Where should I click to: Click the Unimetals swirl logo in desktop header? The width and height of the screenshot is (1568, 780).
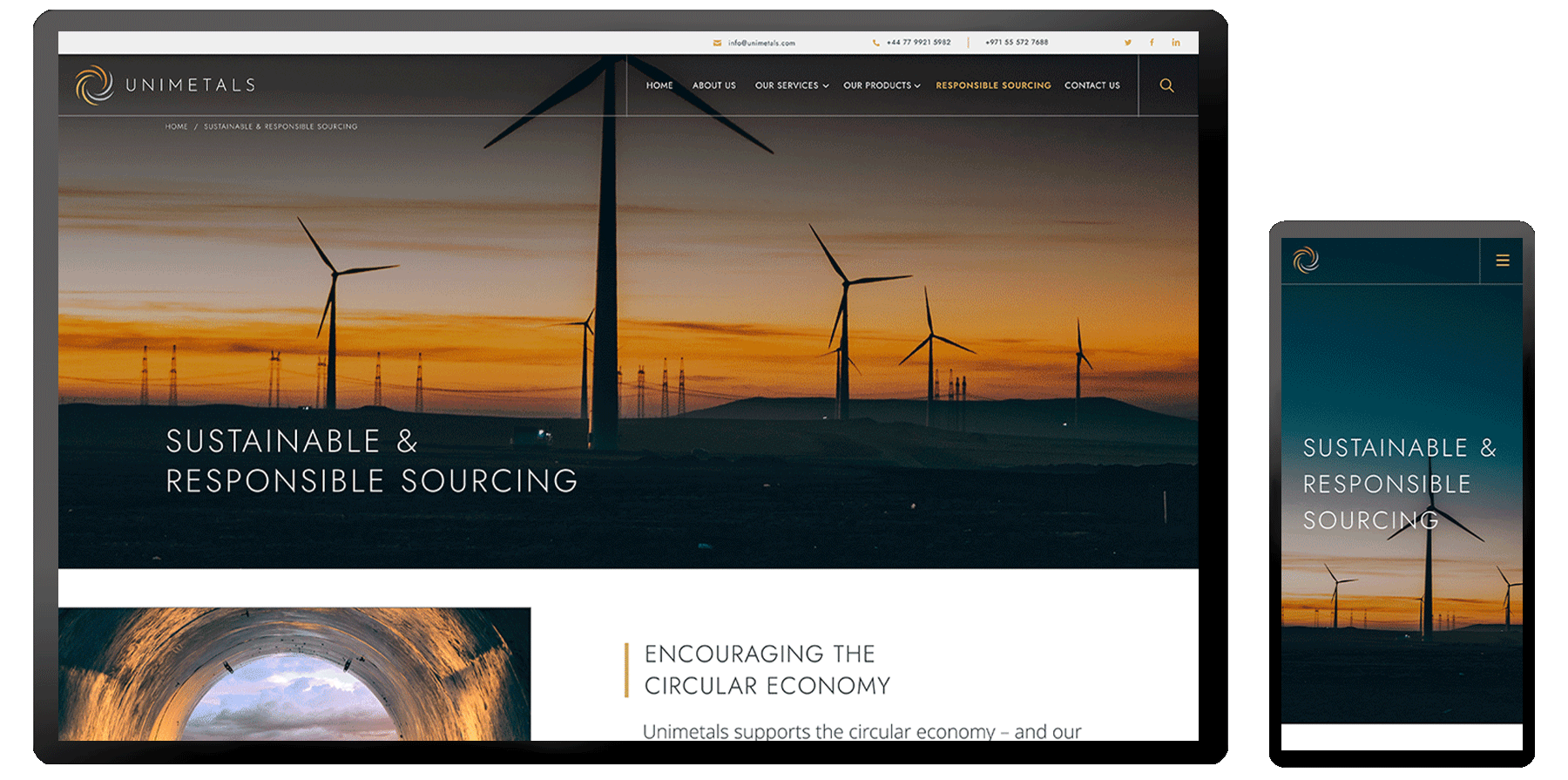(x=94, y=85)
